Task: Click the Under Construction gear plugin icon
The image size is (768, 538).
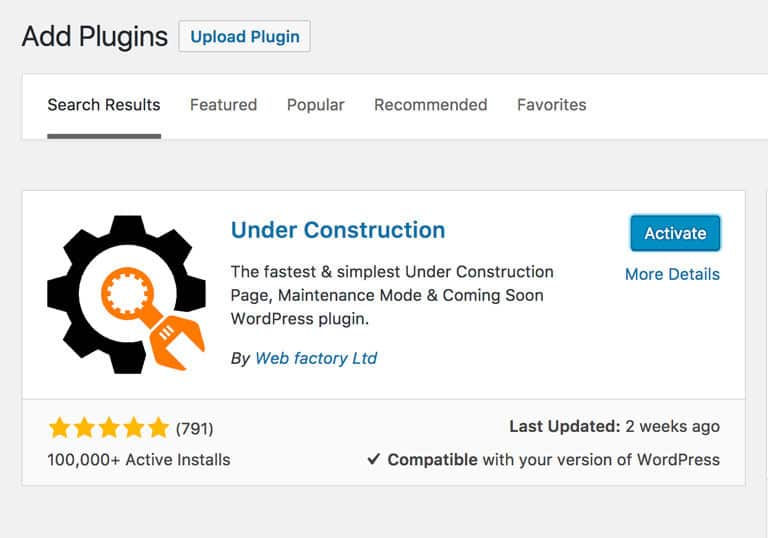Action: (x=127, y=294)
